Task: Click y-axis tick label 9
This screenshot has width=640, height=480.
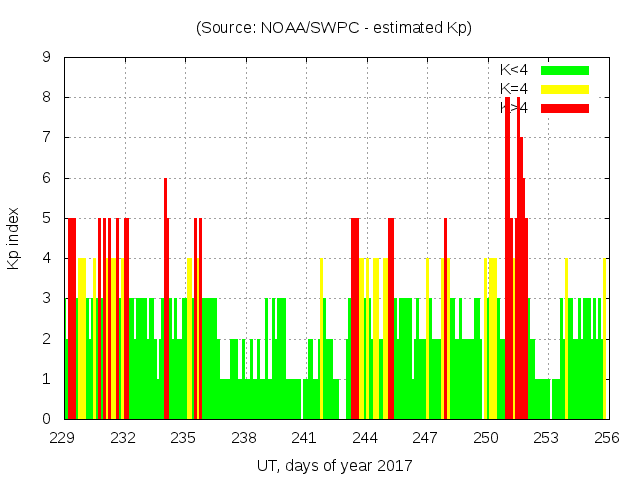Action: coord(46,57)
